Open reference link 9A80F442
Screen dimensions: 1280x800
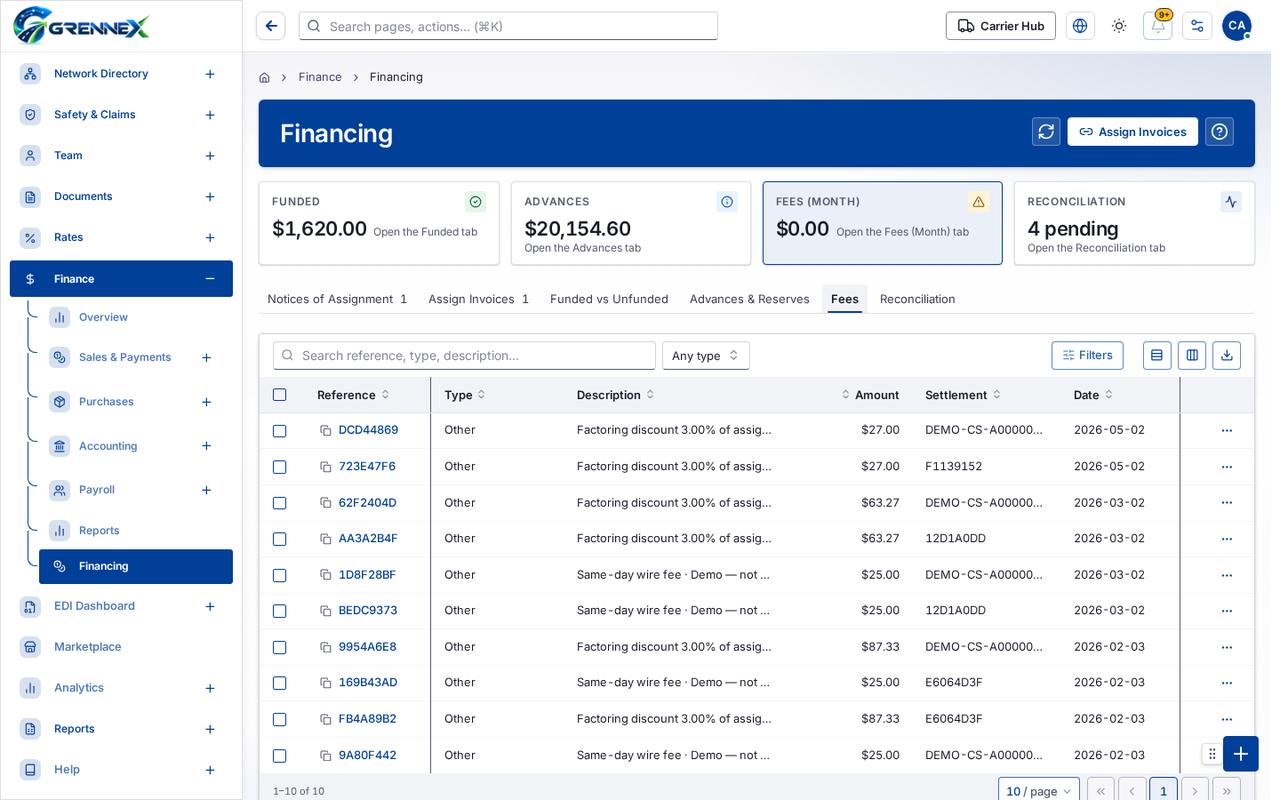367,755
